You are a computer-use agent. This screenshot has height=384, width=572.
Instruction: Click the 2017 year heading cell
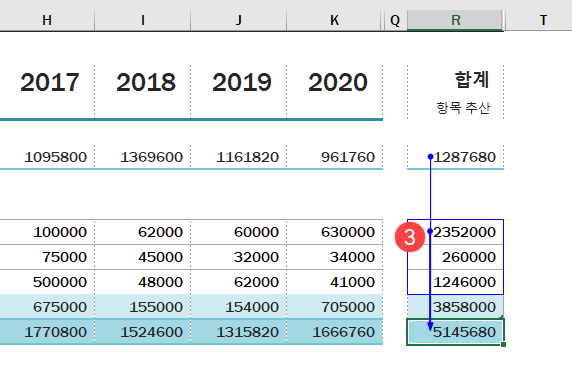click(x=47, y=91)
